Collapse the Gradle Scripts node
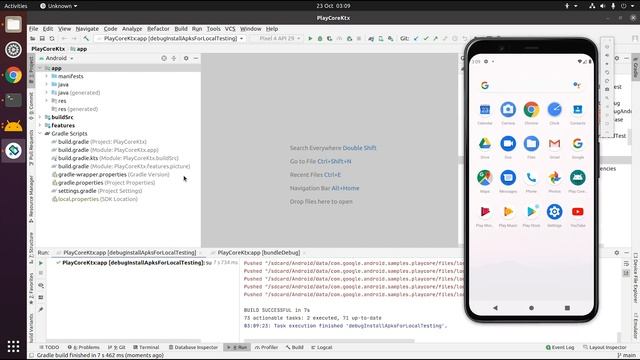The width and height of the screenshot is (640, 360). (x=40, y=133)
